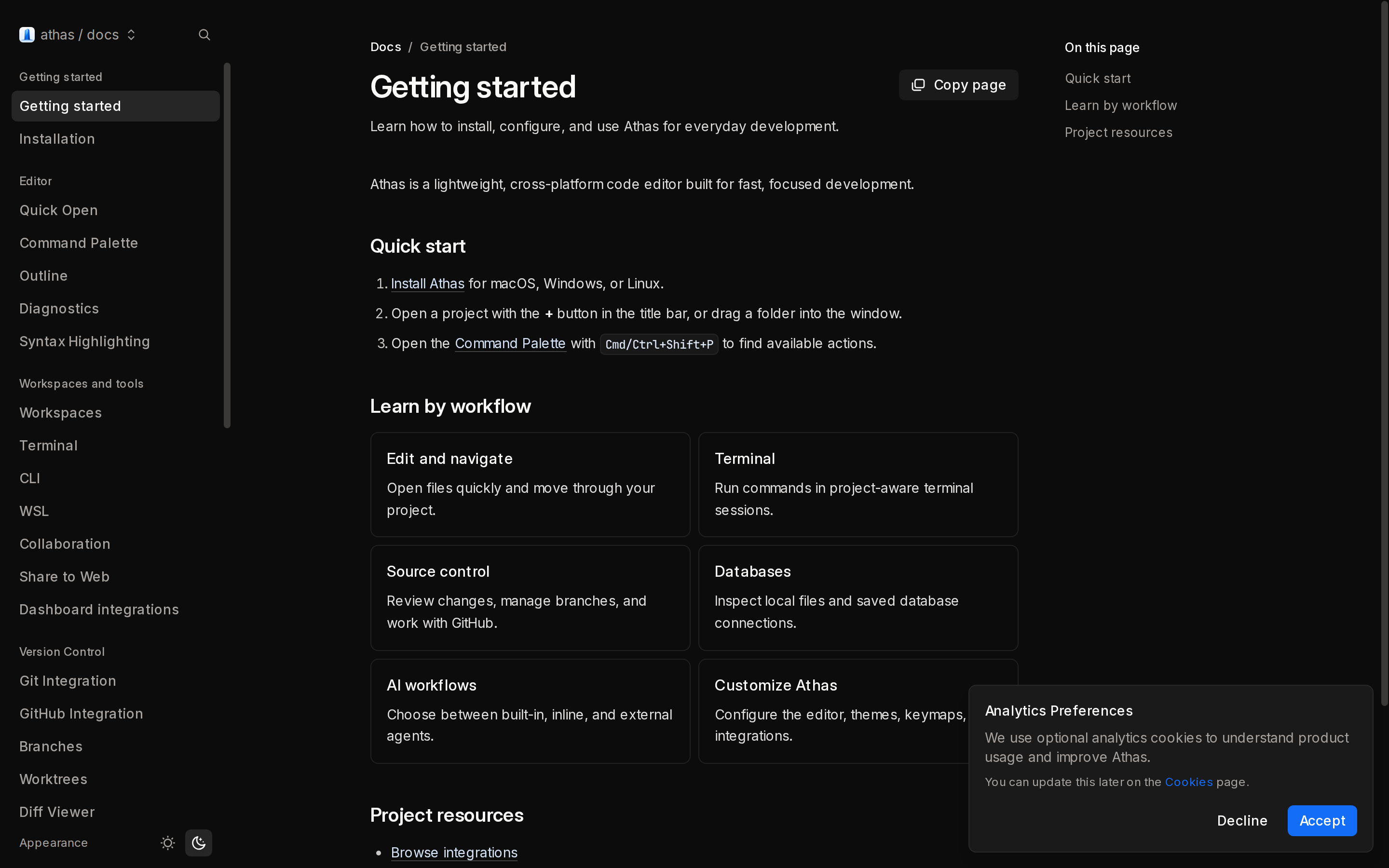This screenshot has width=1389, height=868.
Task: Go to the Quick Open page
Action: click(115, 210)
